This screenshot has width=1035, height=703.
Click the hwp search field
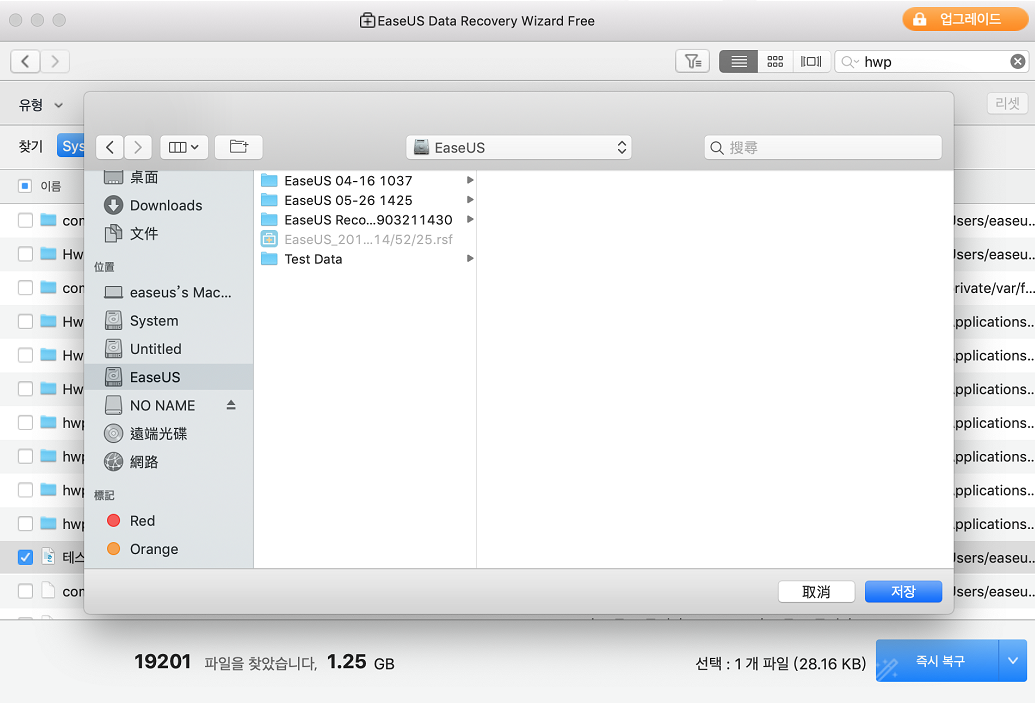(931, 61)
